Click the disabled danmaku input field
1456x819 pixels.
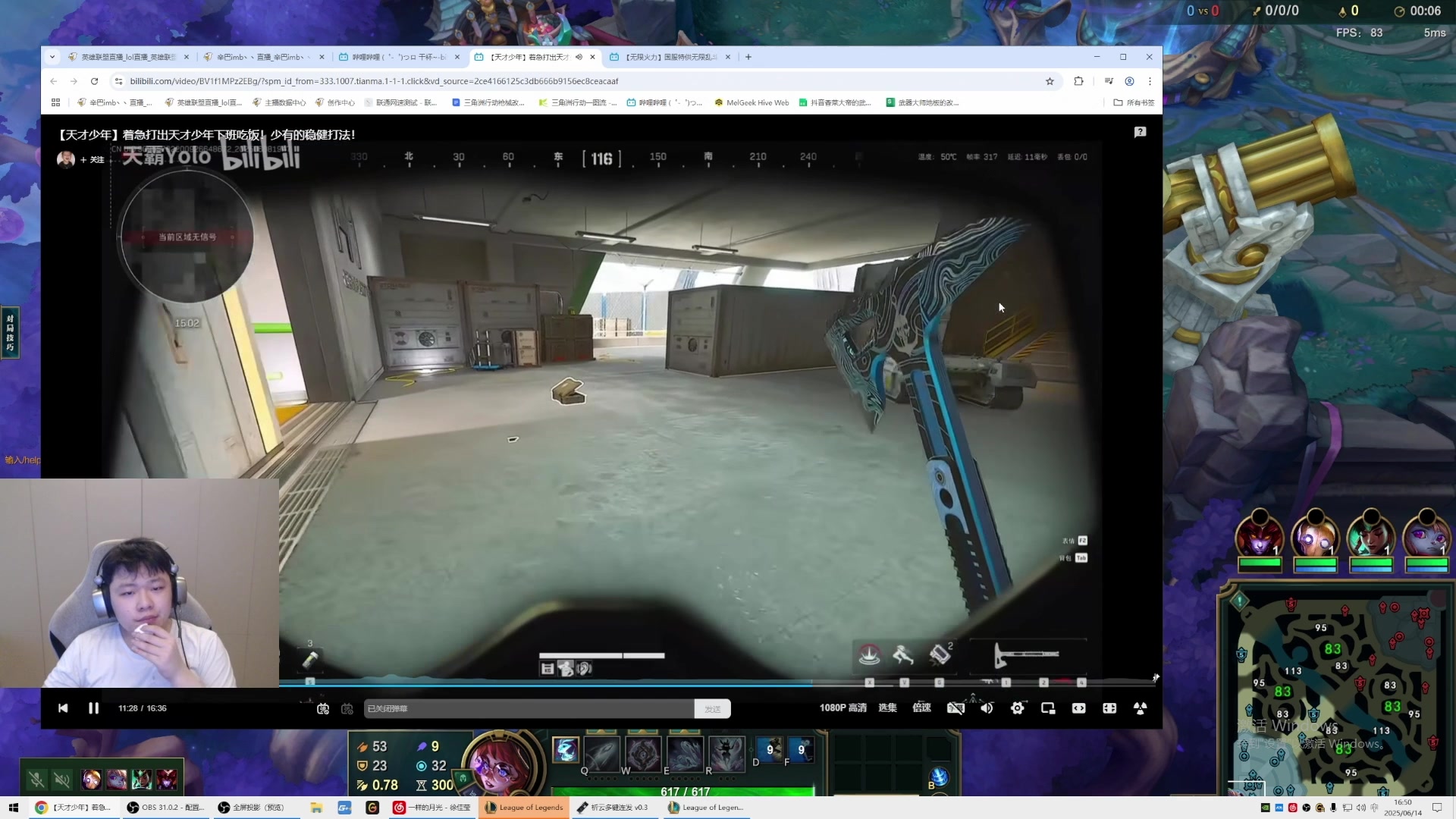point(529,708)
